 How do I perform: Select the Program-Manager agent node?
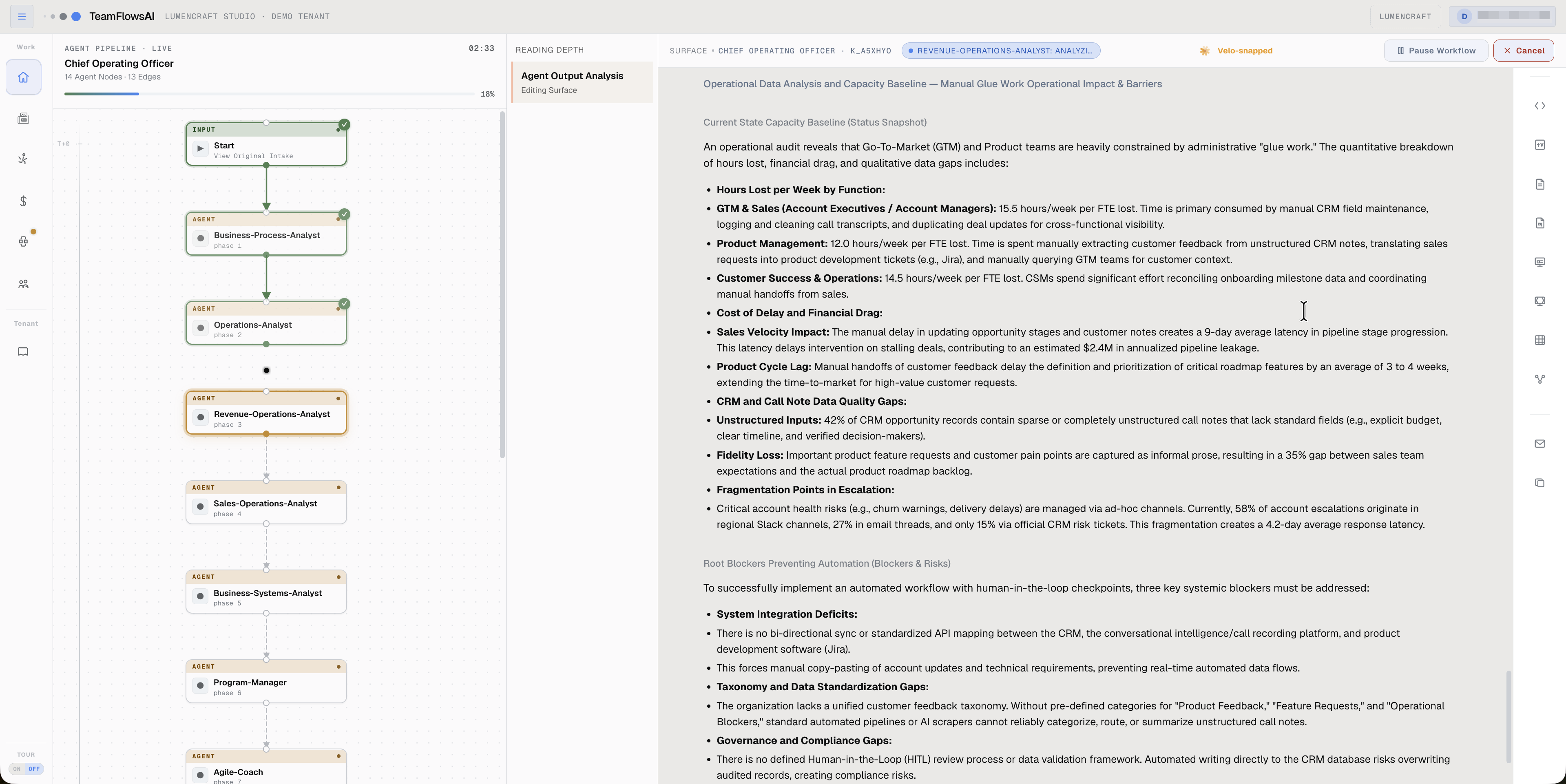266,681
